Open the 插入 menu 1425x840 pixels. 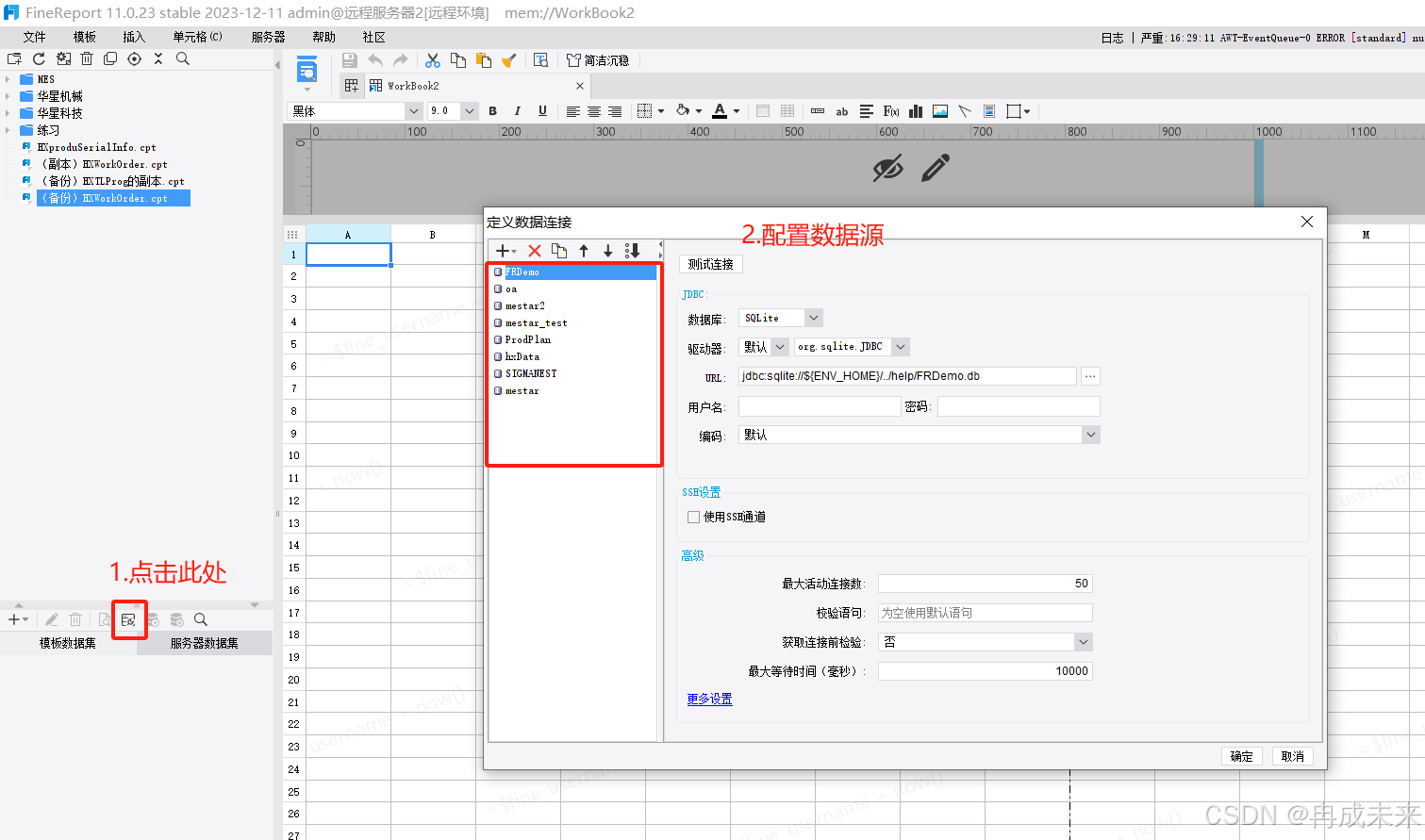pyautogui.click(x=134, y=37)
